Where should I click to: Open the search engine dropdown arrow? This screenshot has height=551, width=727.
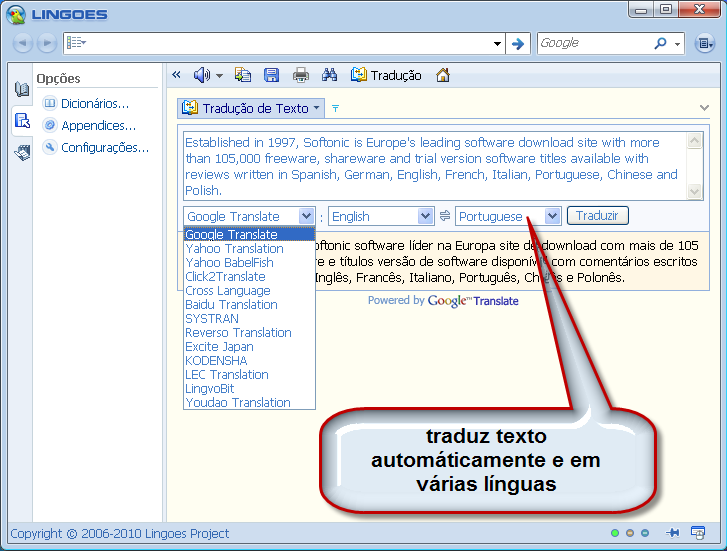pyautogui.click(x=677, y=44)
